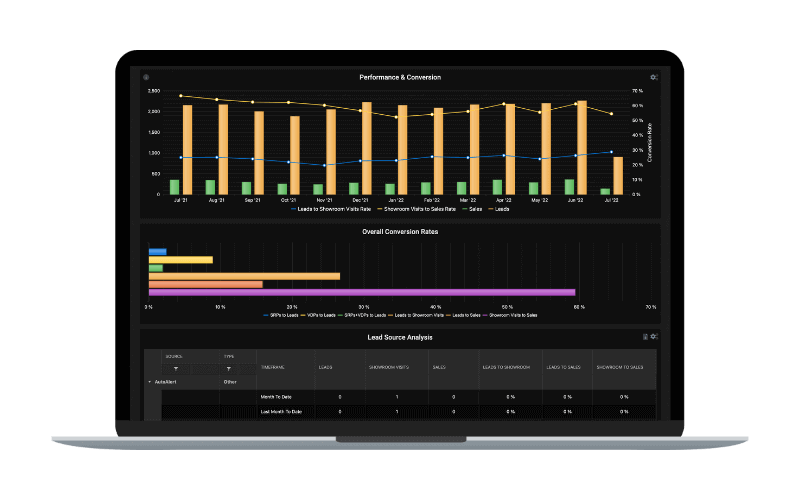The height and width of the screenshot is (500, 800).
Task: Toggle Leads series in performance chart legend
Action: (x=499, y=209)
